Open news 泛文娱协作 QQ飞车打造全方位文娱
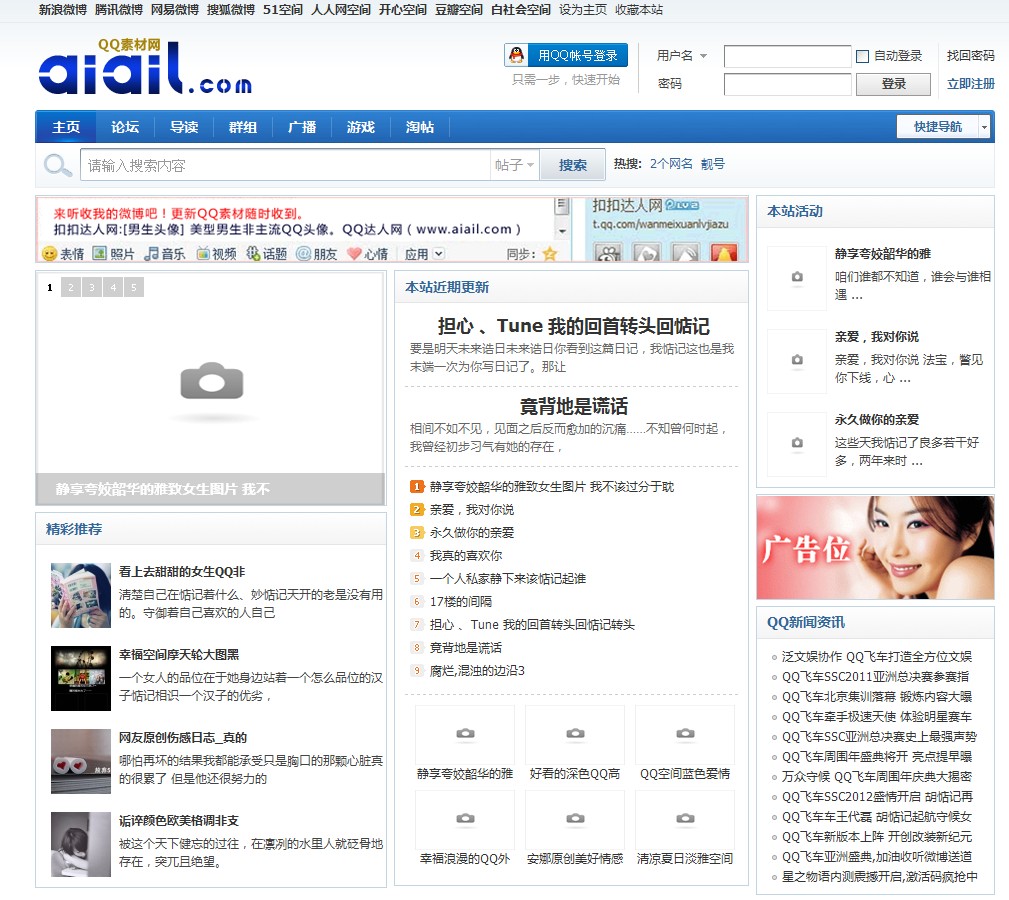Image resolution: width=1009 pixels, height=900 pixels. click(876, 657)
